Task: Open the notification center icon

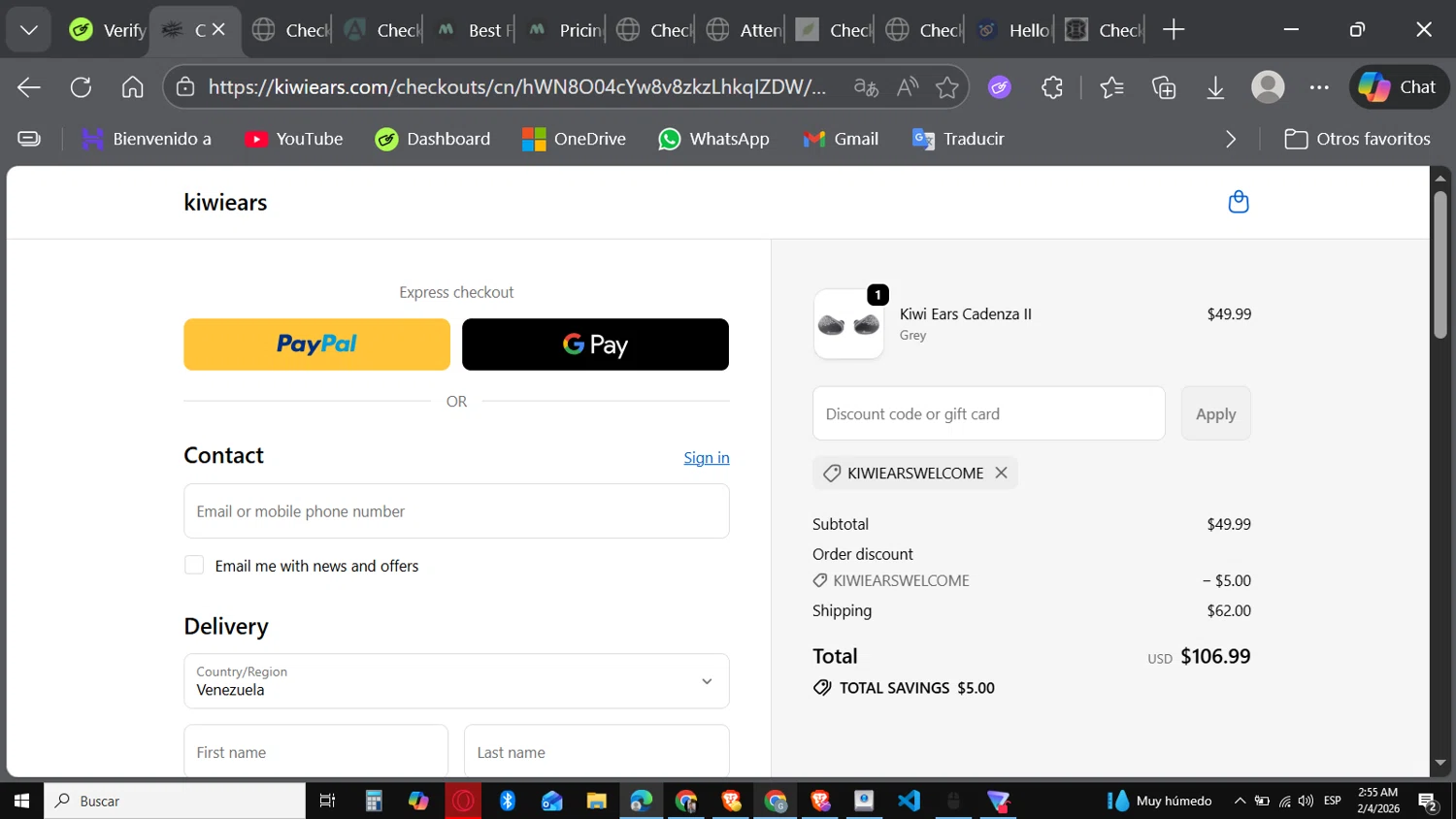Action: point(1428,801)
